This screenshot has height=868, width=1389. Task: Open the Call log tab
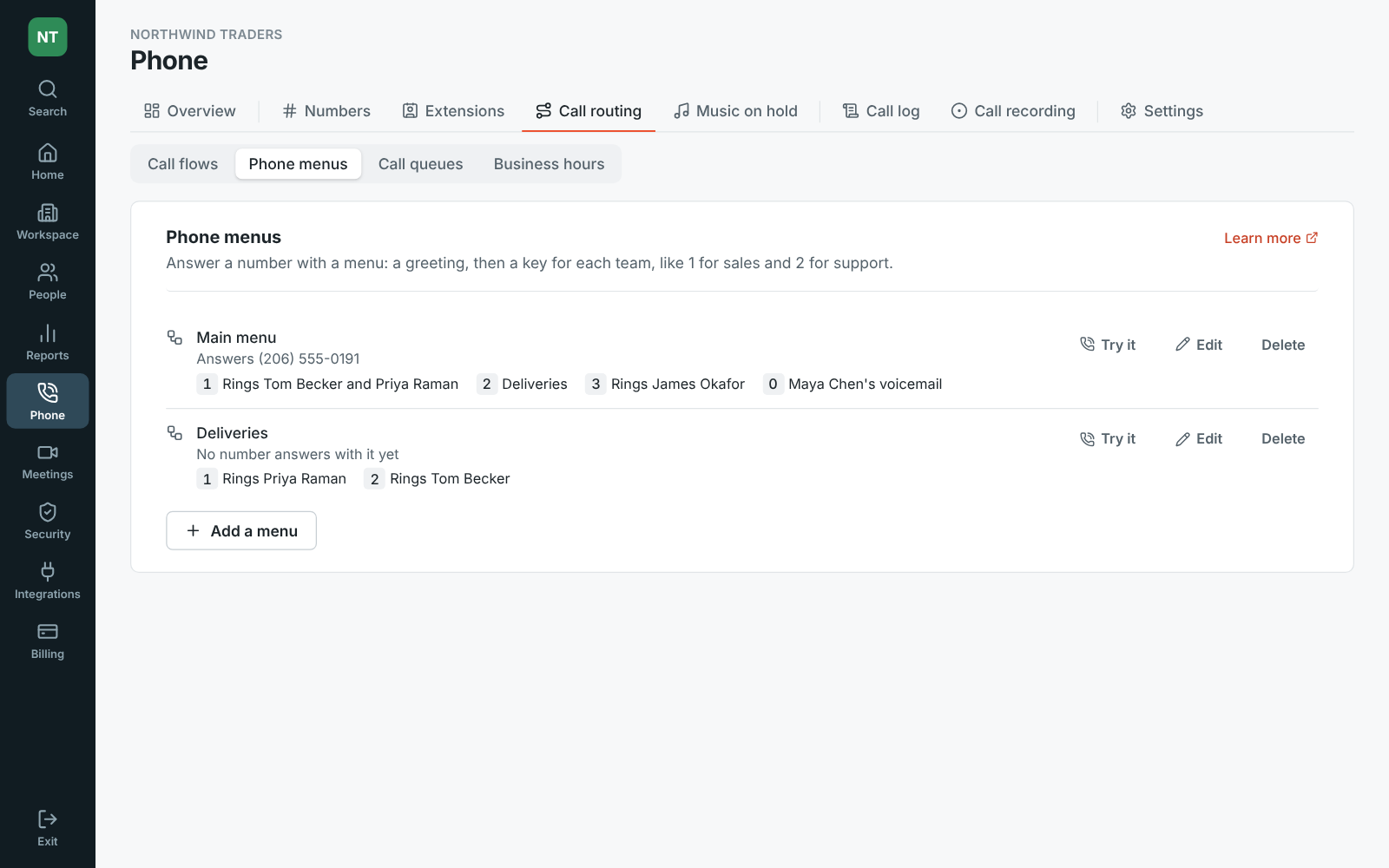[x=881, y=111]
